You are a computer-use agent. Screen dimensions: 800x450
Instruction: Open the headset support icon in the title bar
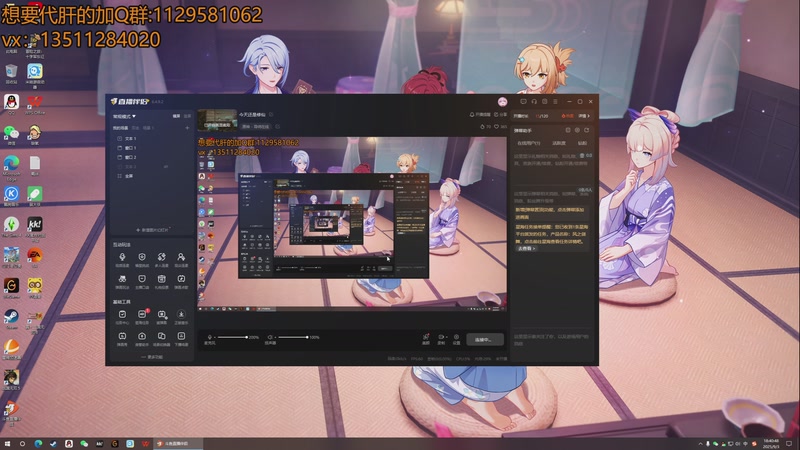tap(534, 102)
